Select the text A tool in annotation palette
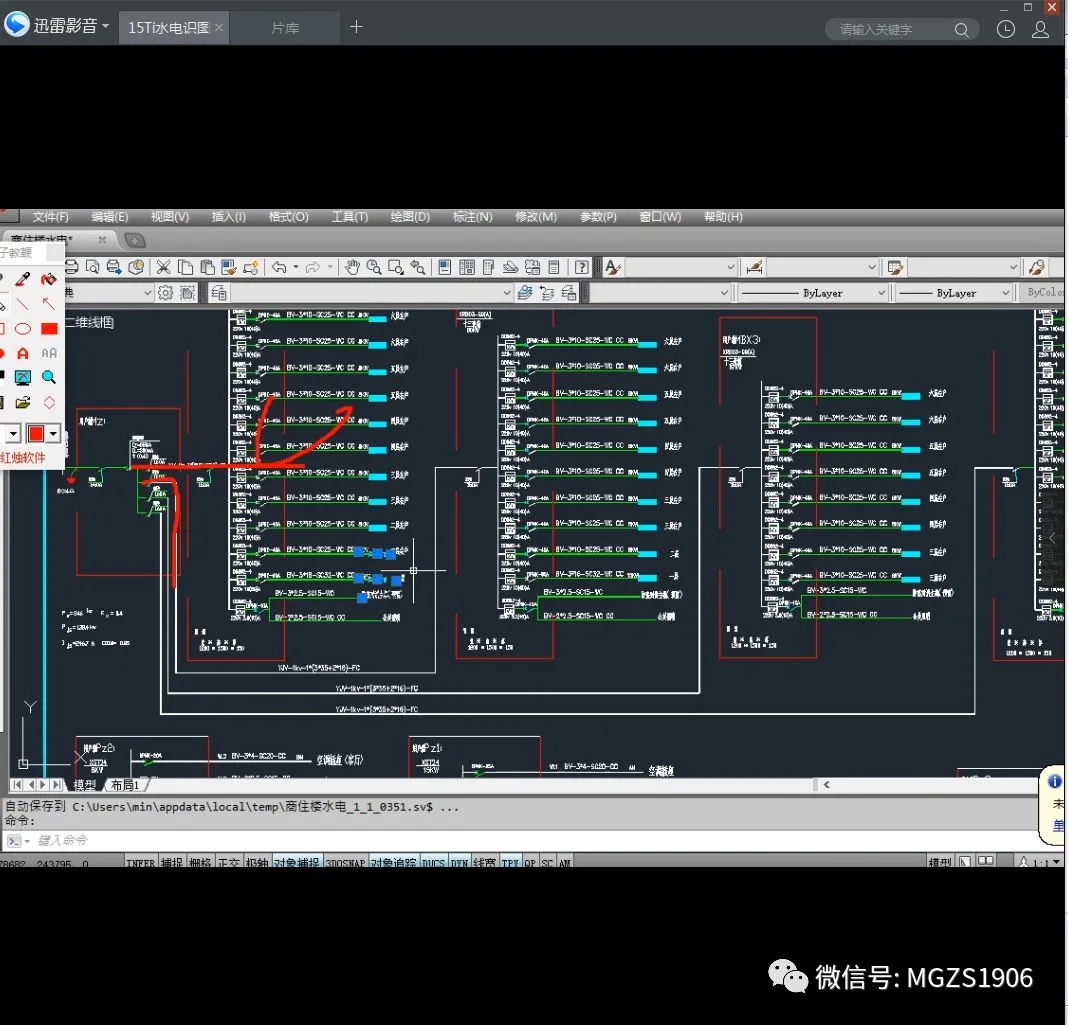 tap(22, 353)
